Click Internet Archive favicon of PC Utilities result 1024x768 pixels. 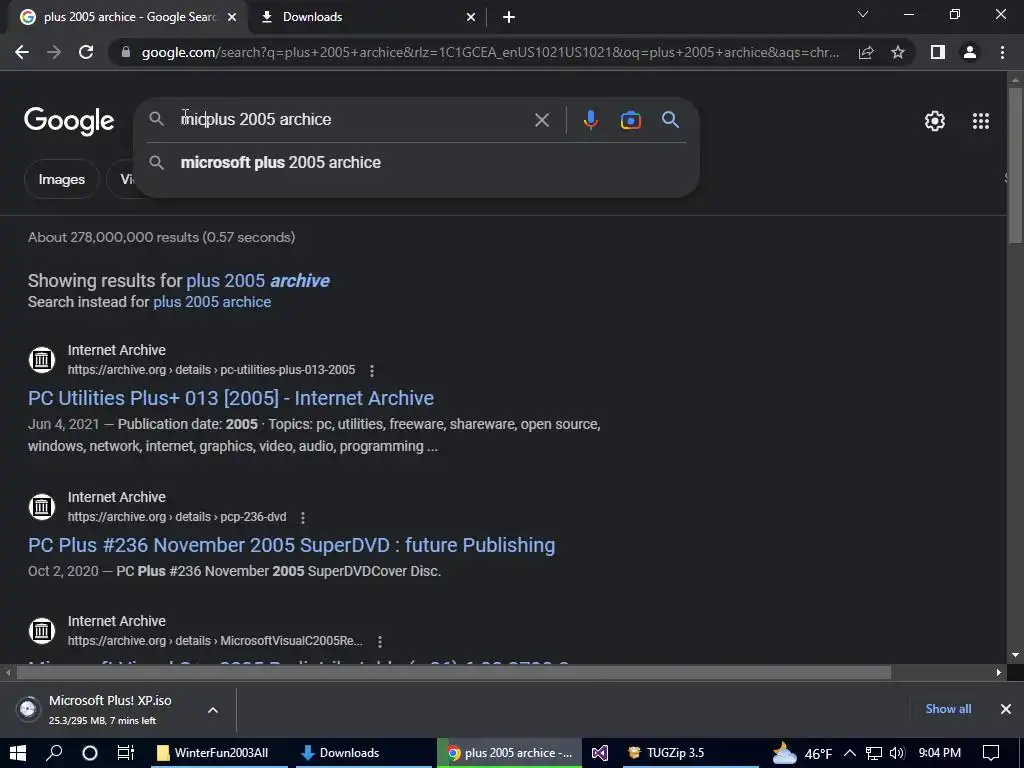click(x=42, y=360)
